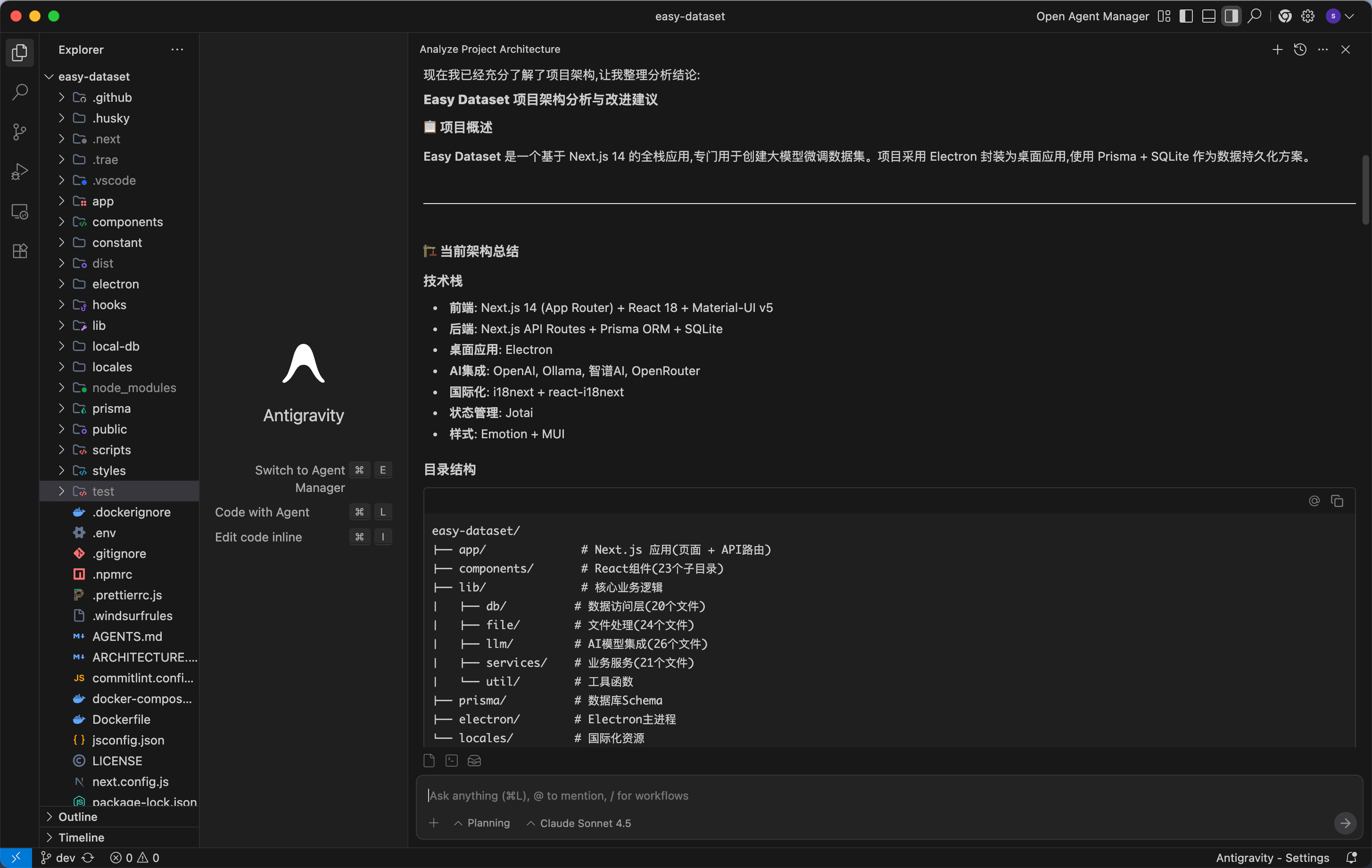The width and height of the screenshot is (1372, 868).
Task: Click the chat history clock icon
Action: pos(1300,49)
